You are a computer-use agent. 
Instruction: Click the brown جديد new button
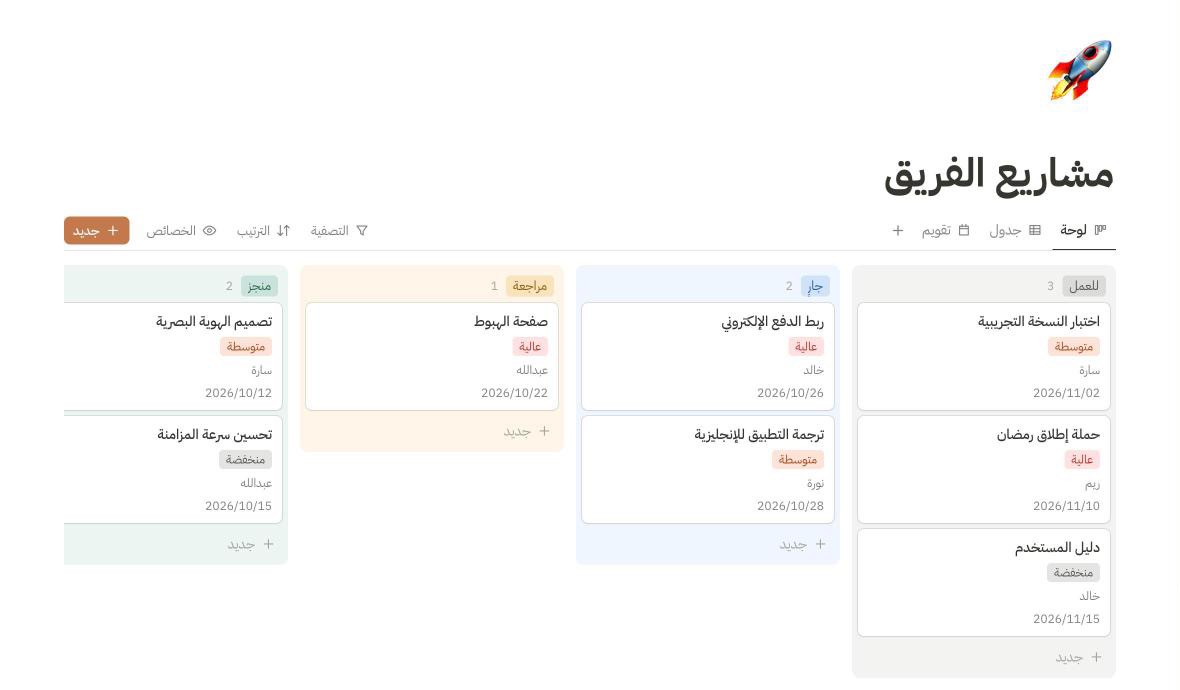[x=96, y=230]
